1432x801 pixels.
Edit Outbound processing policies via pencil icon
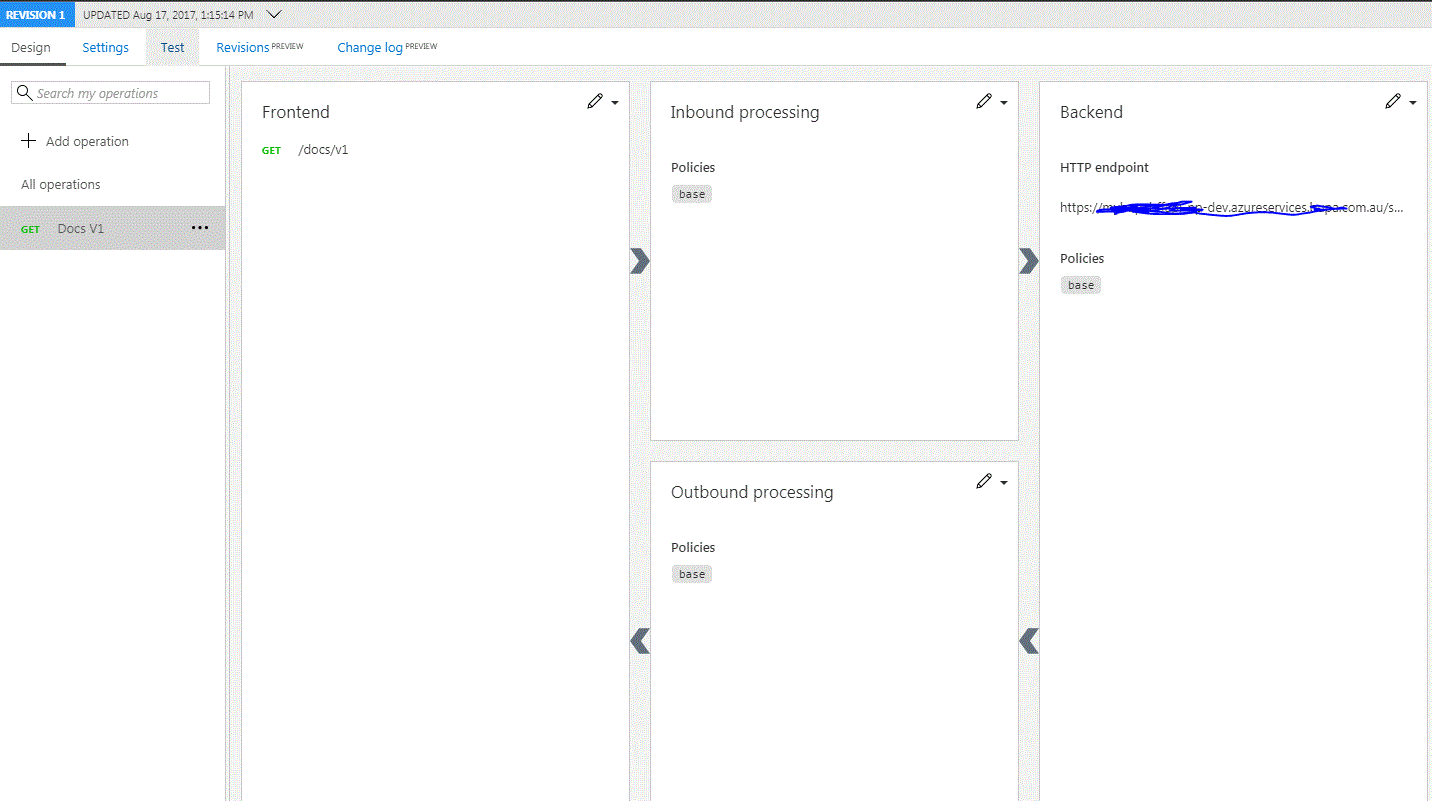(983, 481)
